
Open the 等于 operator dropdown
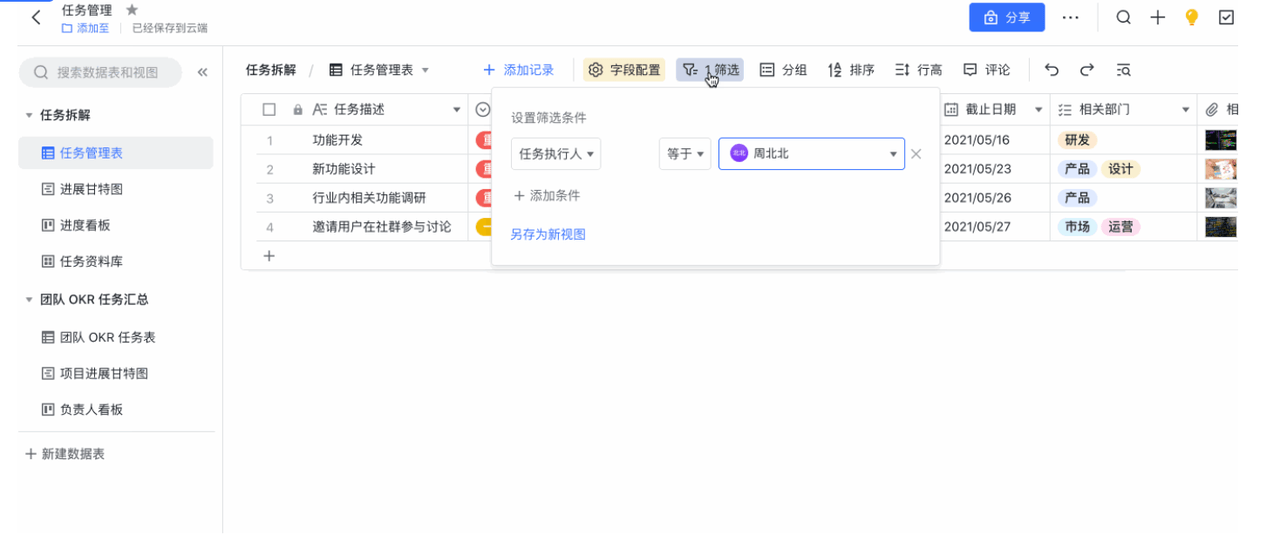pyautogui.click(x=685, y=154)
